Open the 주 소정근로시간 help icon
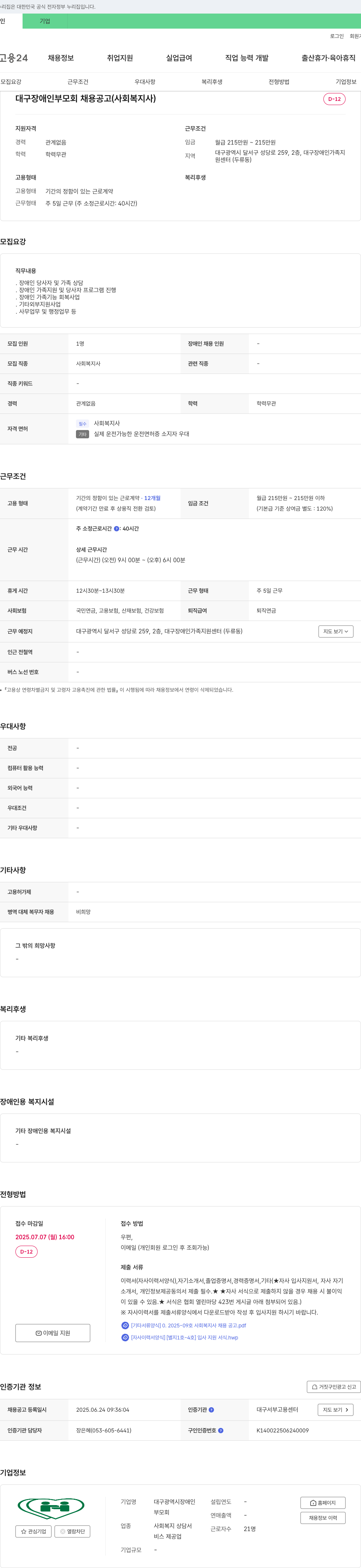 117,528
